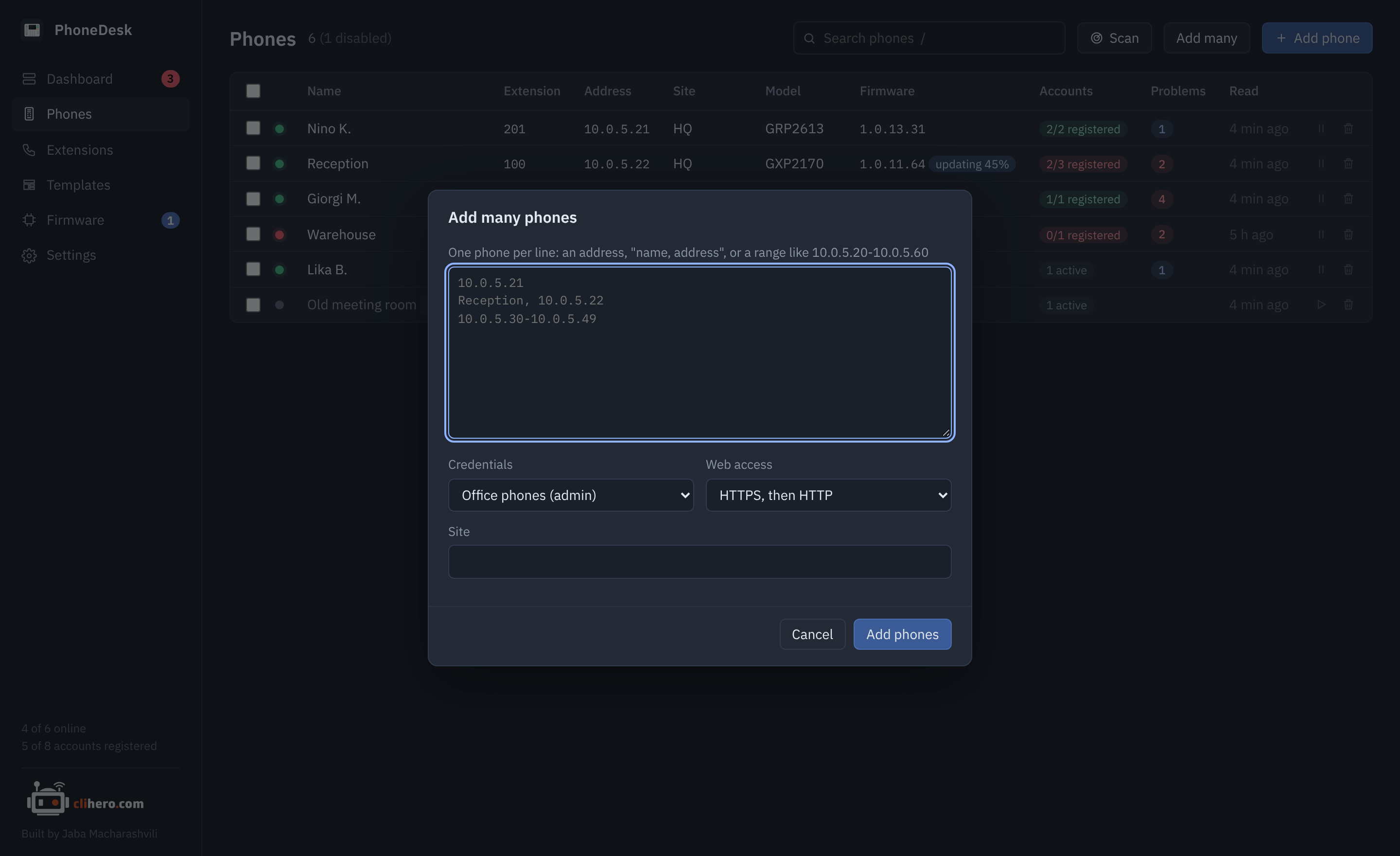Screen dimensions: 1400x856
Task: Check the Reception row checkbox
Action: click(253, 163)
